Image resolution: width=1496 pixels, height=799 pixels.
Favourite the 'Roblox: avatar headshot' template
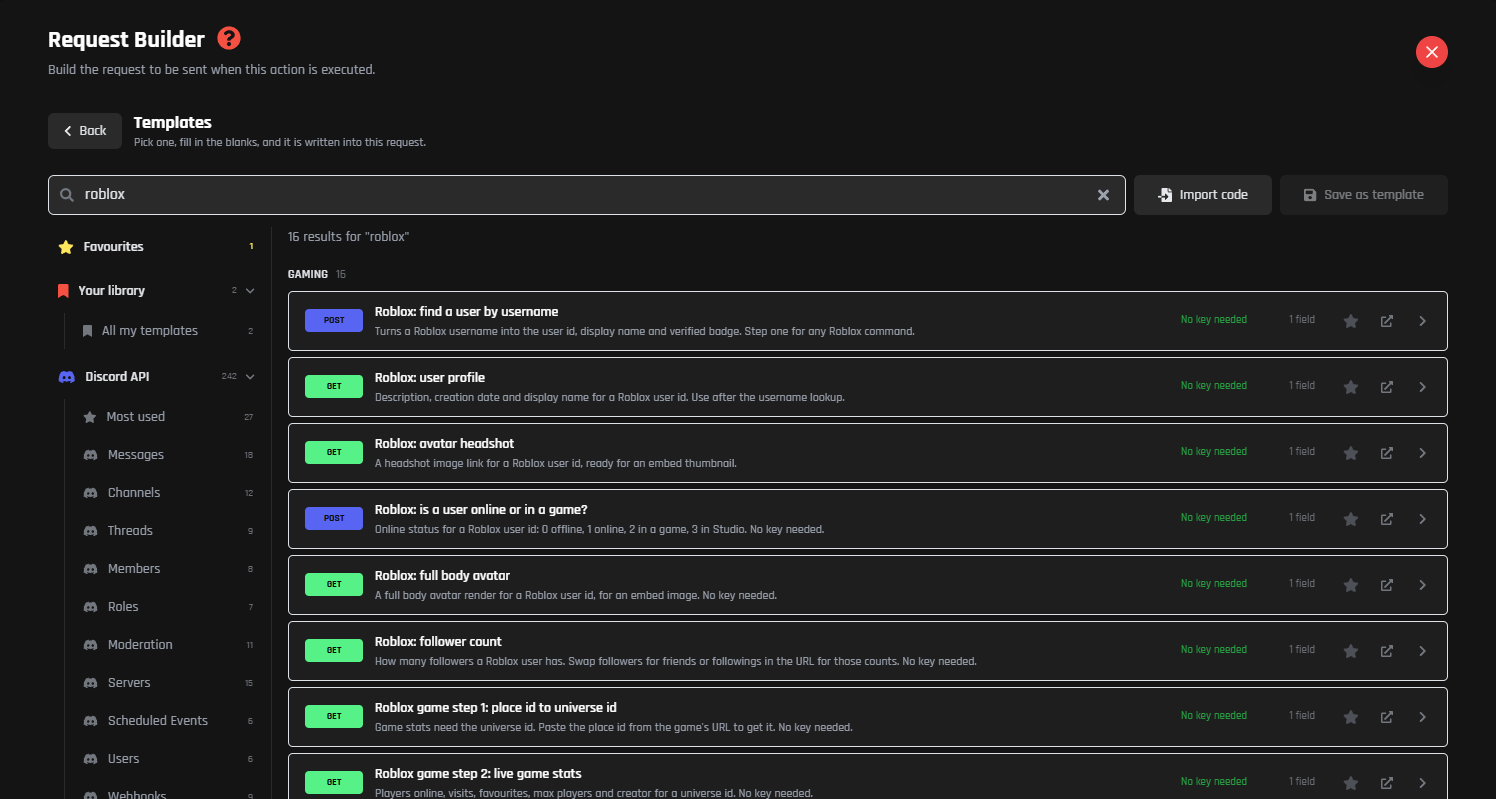click(x=1351, y=453)
